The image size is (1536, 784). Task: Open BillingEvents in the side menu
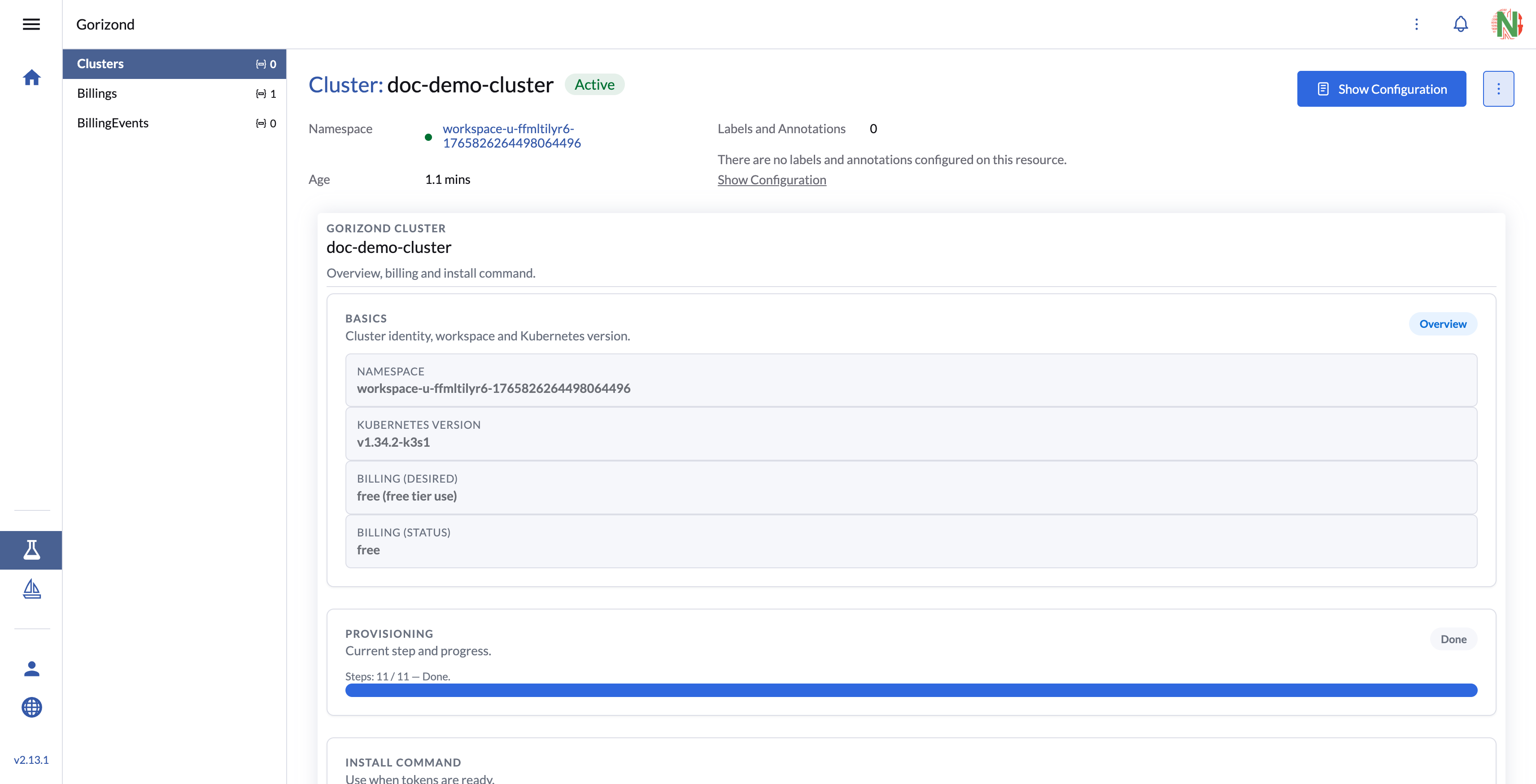point(174,123)
